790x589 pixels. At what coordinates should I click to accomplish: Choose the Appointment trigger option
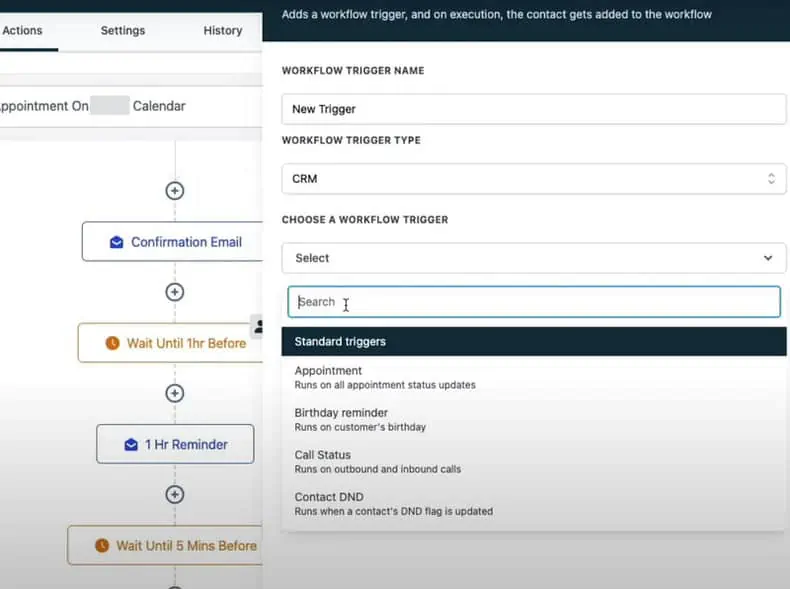click(x=534, y=377)
